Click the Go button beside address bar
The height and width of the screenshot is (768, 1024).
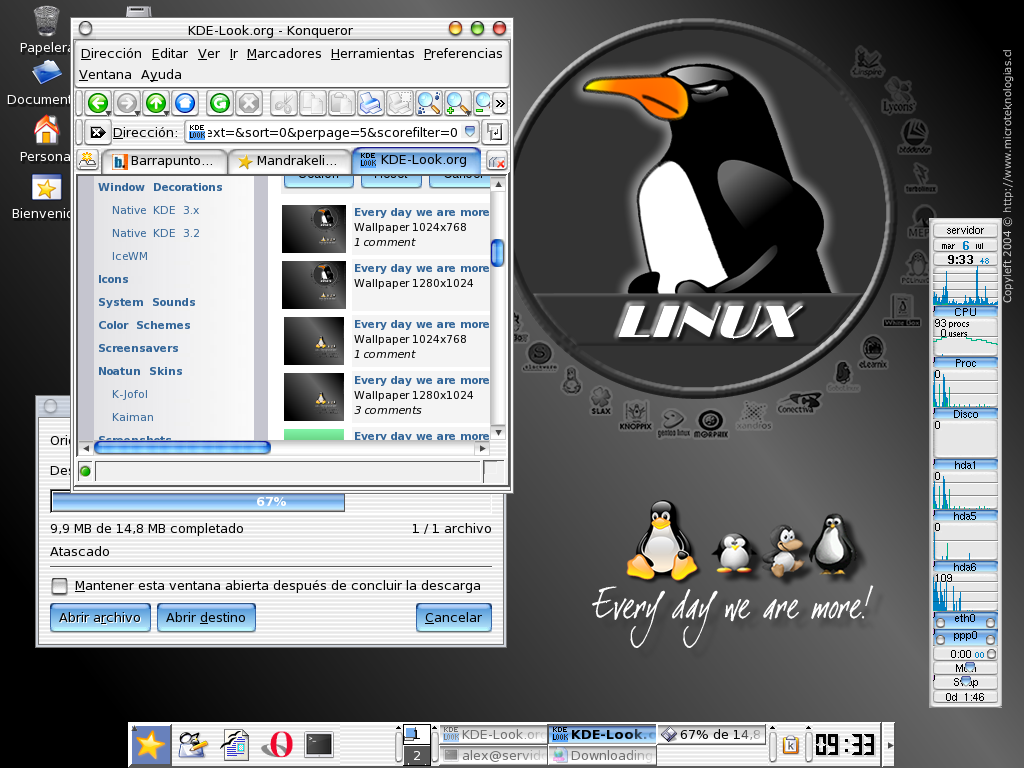pos(495,133)
